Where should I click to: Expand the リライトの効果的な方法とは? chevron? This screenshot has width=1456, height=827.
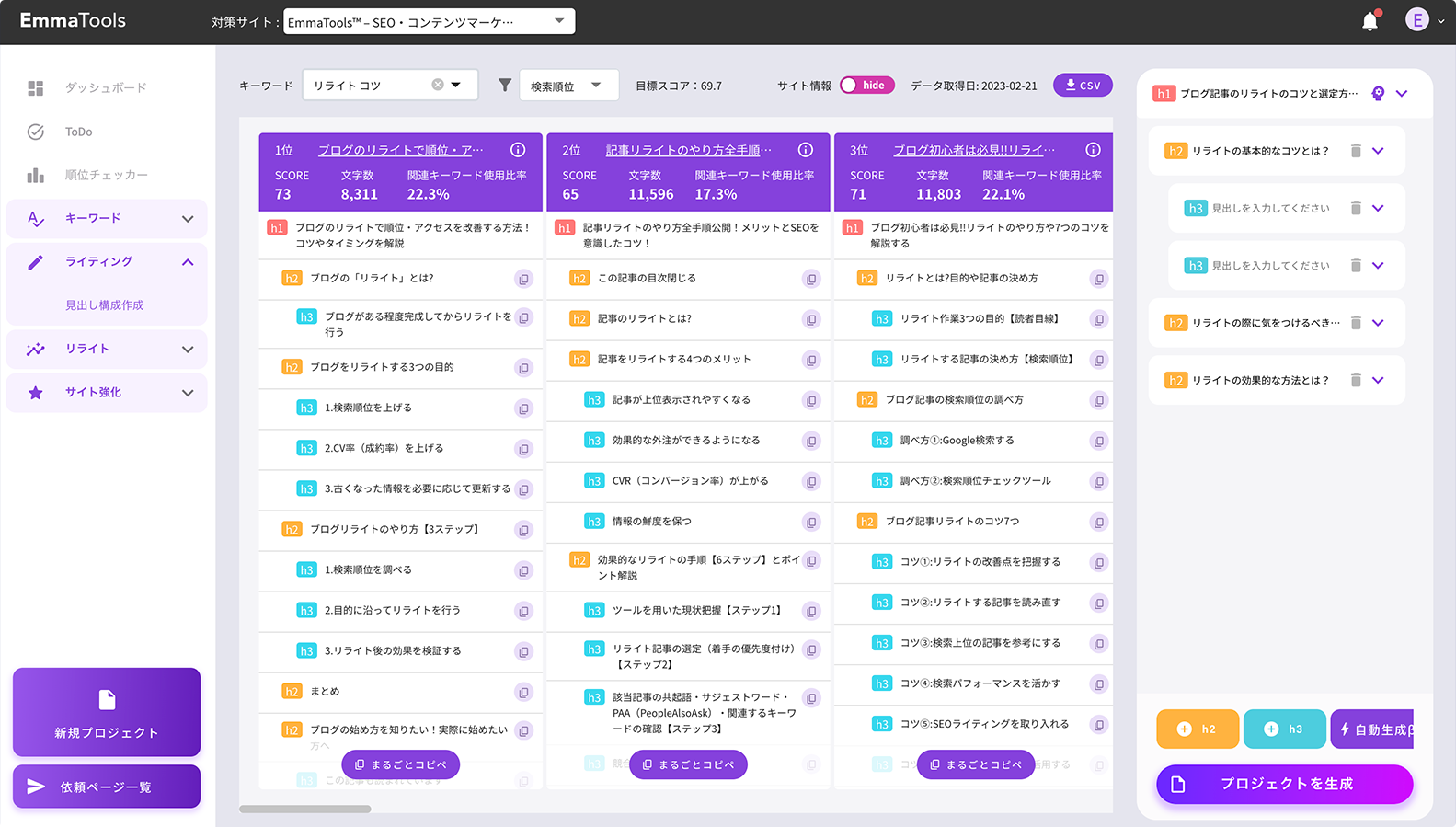tap(1378, 380)
